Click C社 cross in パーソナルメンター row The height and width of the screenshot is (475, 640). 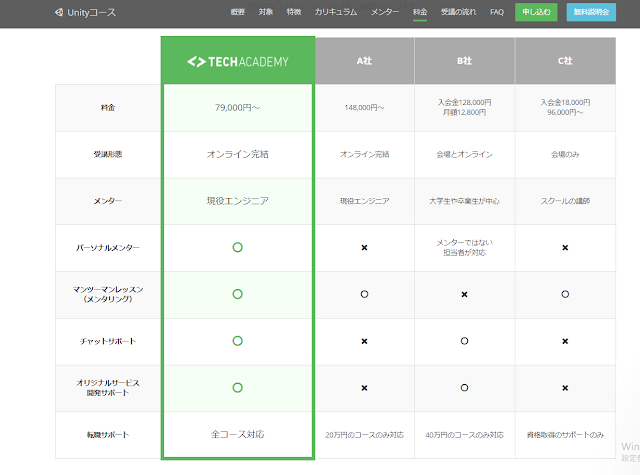pos(565,248)
